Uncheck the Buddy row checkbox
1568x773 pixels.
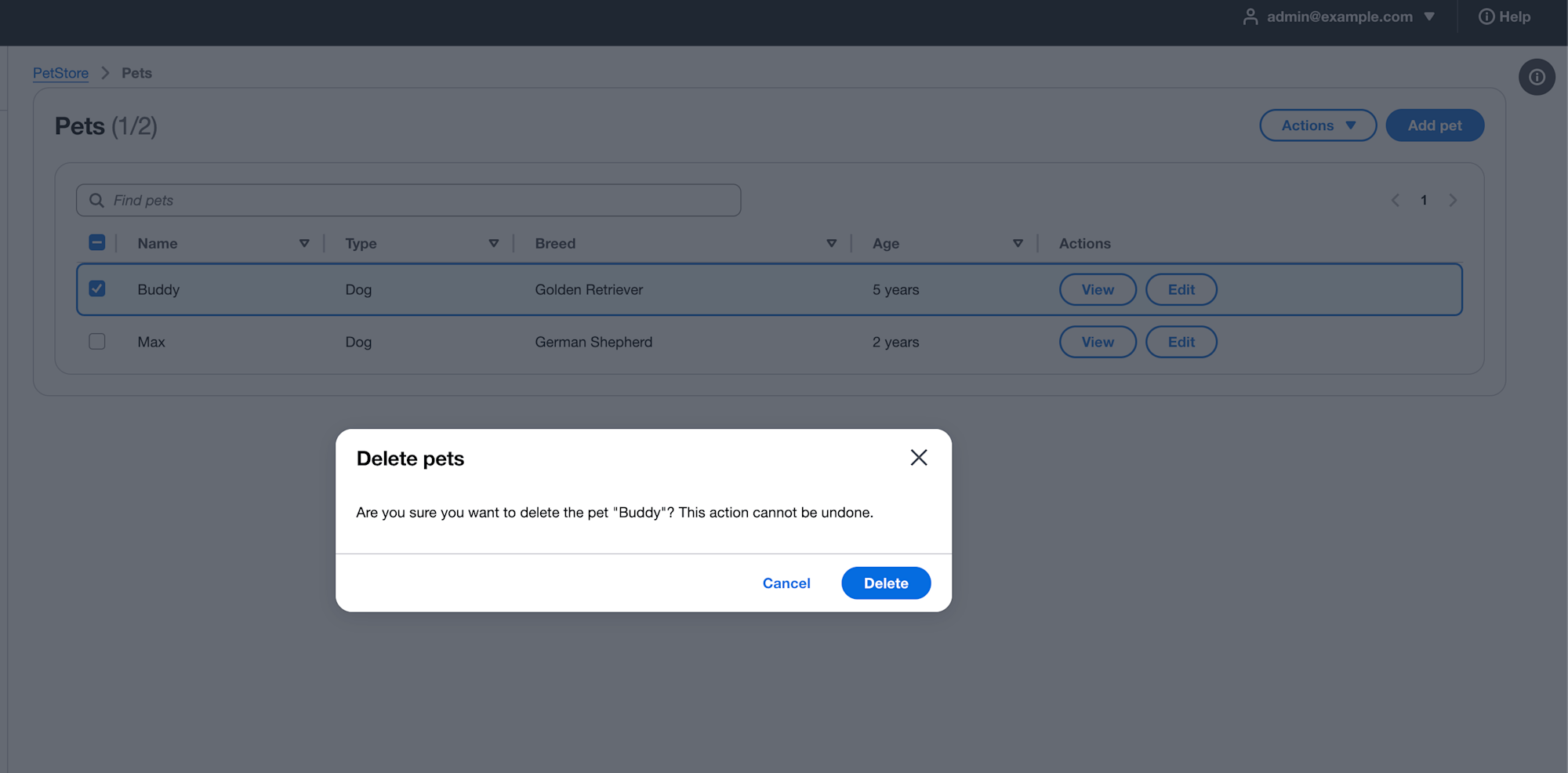[x=97, y=289]
